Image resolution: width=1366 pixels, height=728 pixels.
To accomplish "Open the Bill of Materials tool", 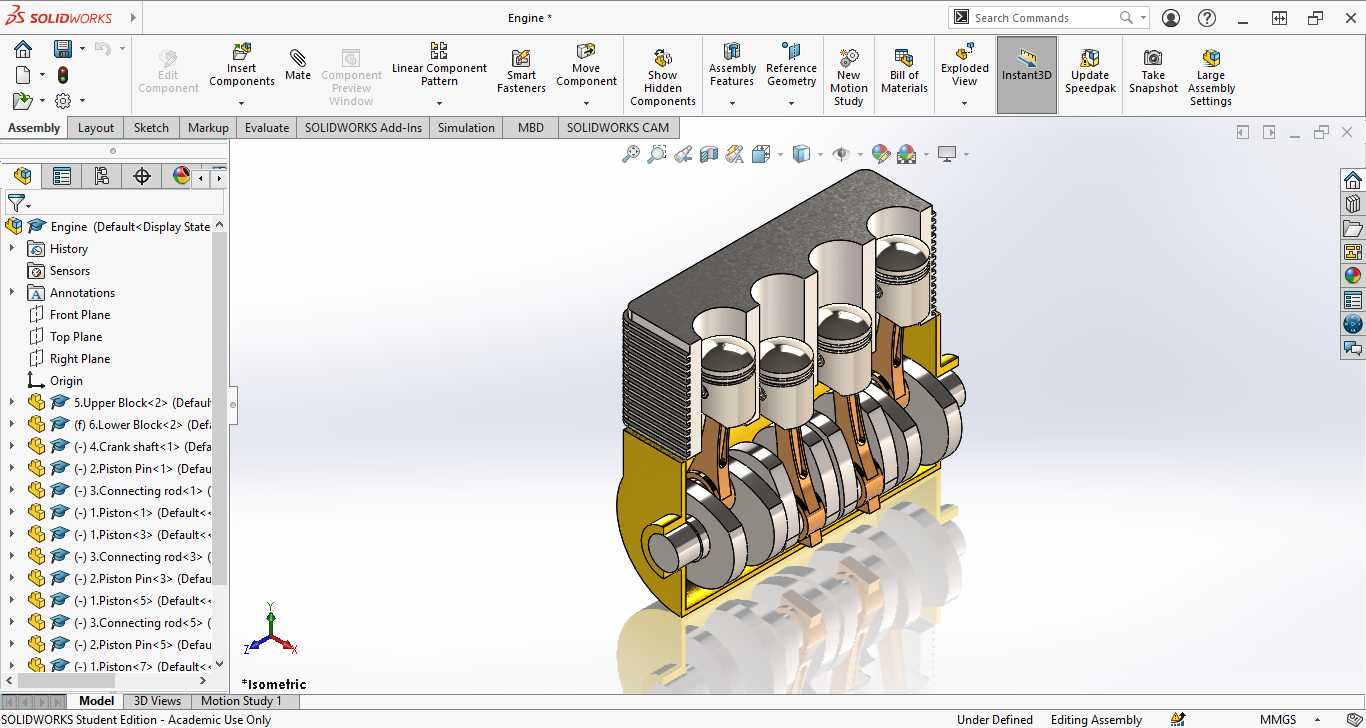I will tap(904, 71).
